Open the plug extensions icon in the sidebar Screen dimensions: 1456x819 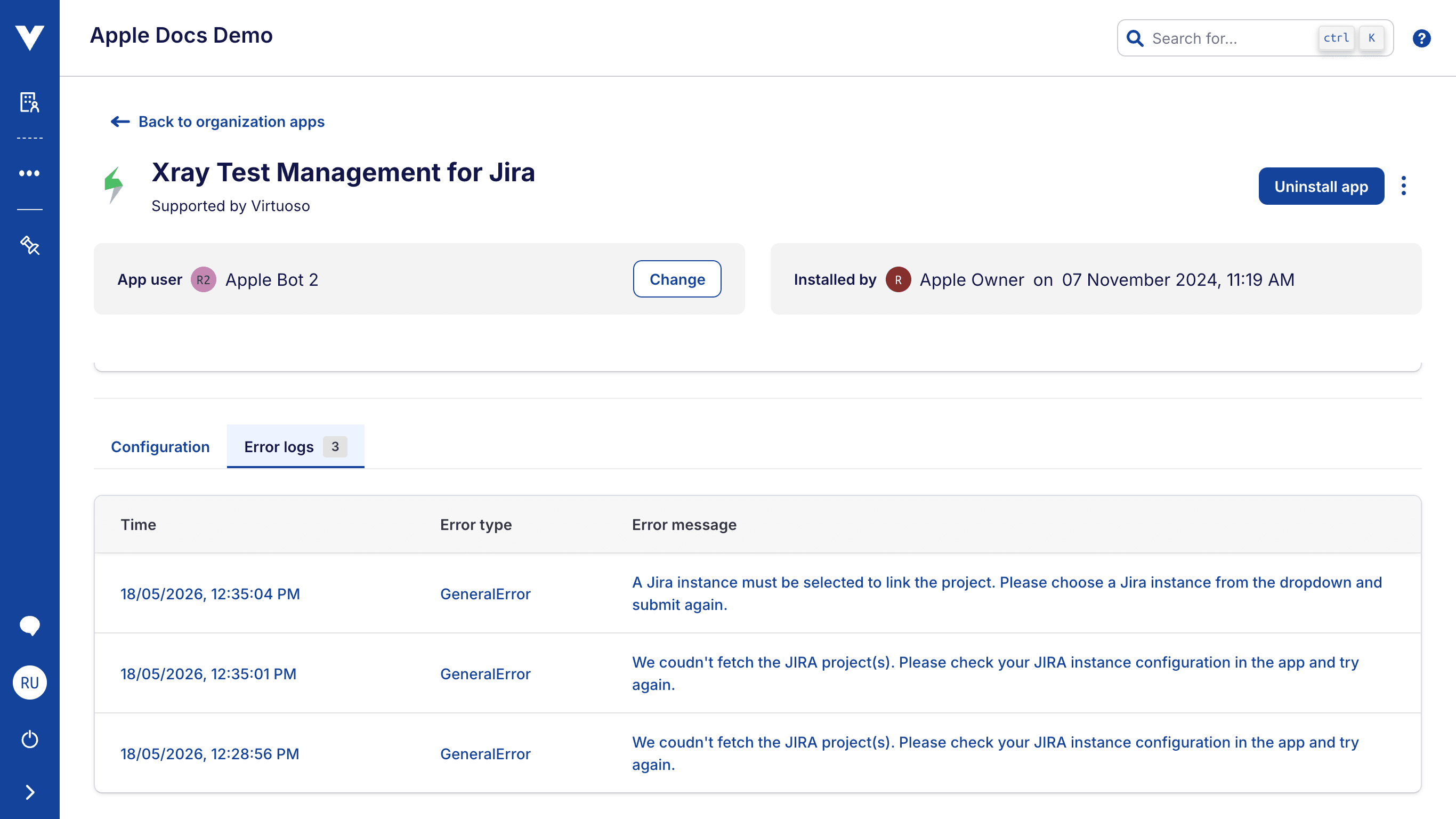[x=29, y=245]
